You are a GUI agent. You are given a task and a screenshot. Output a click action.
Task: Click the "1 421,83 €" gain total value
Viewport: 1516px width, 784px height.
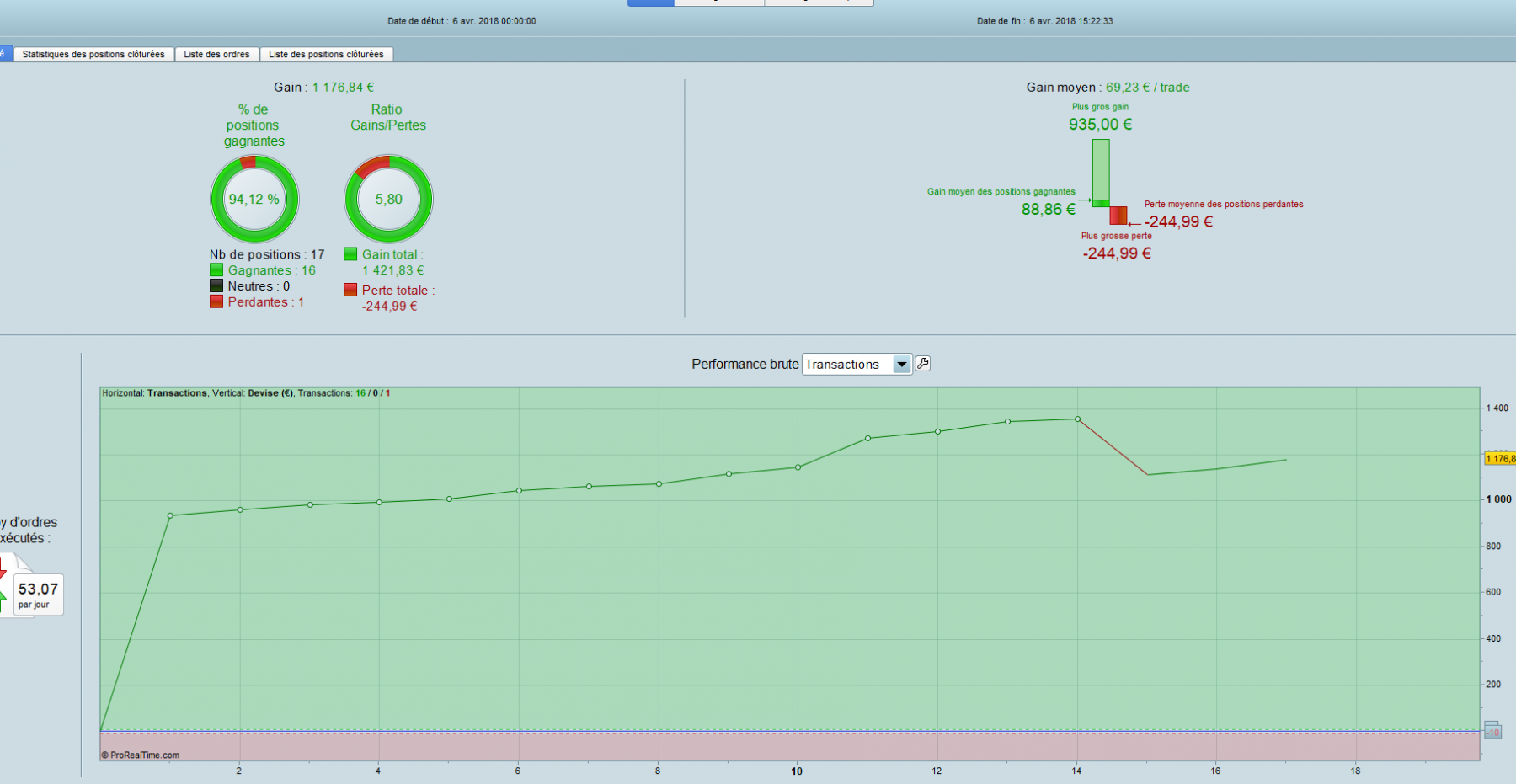tap(393, 270)
